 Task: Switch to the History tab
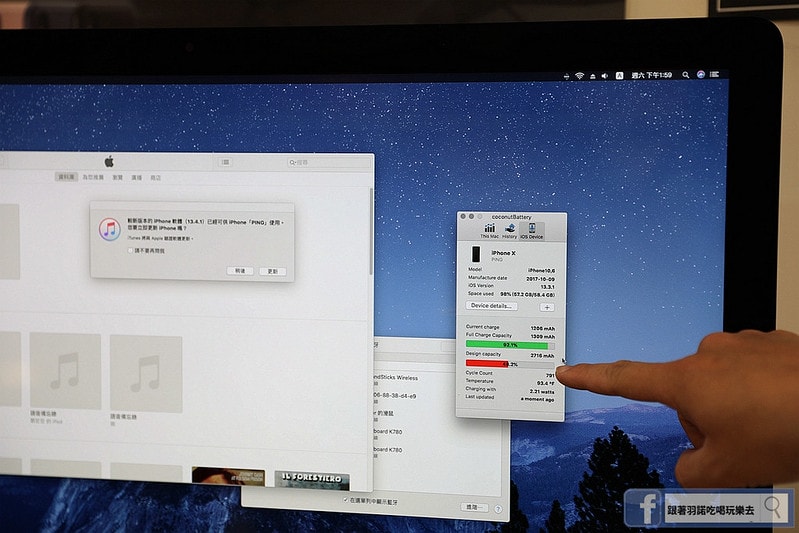[x=510, y=231]
